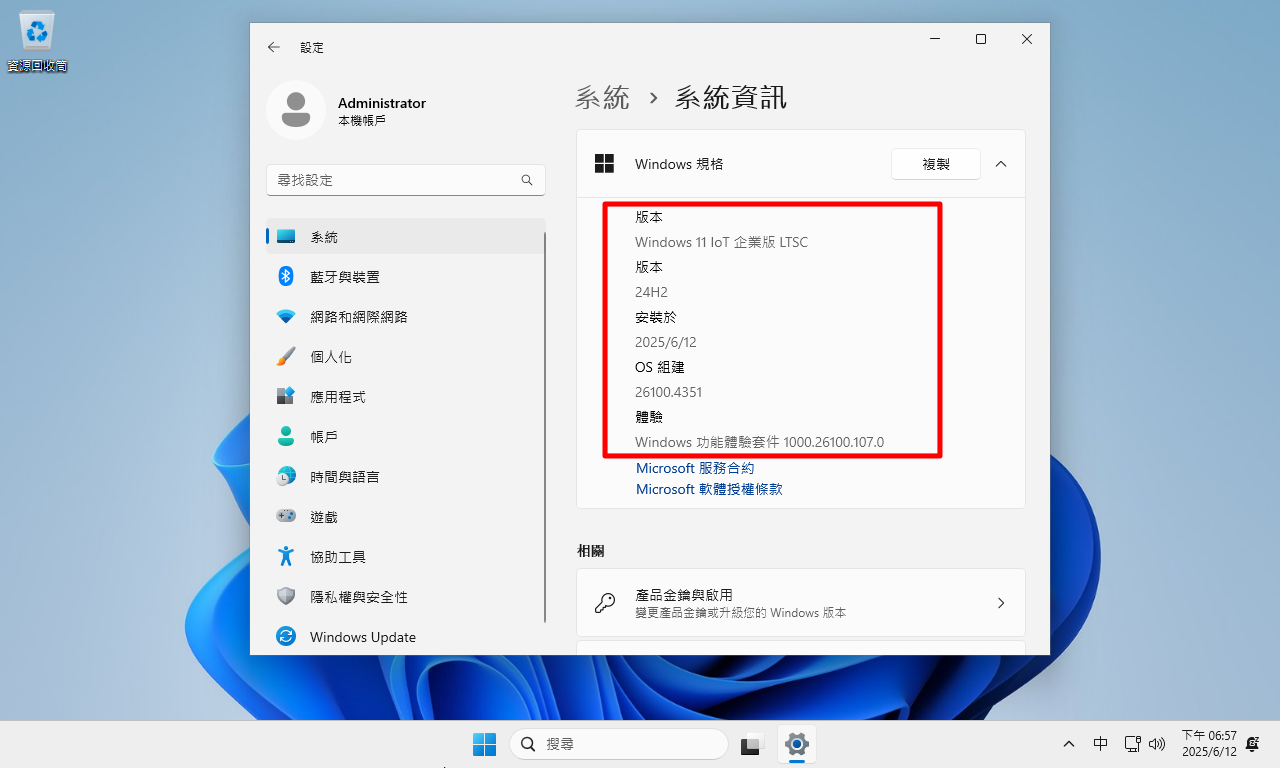Click the 相關 section heading
1280x768 pixels.
[x=591, y=551]
